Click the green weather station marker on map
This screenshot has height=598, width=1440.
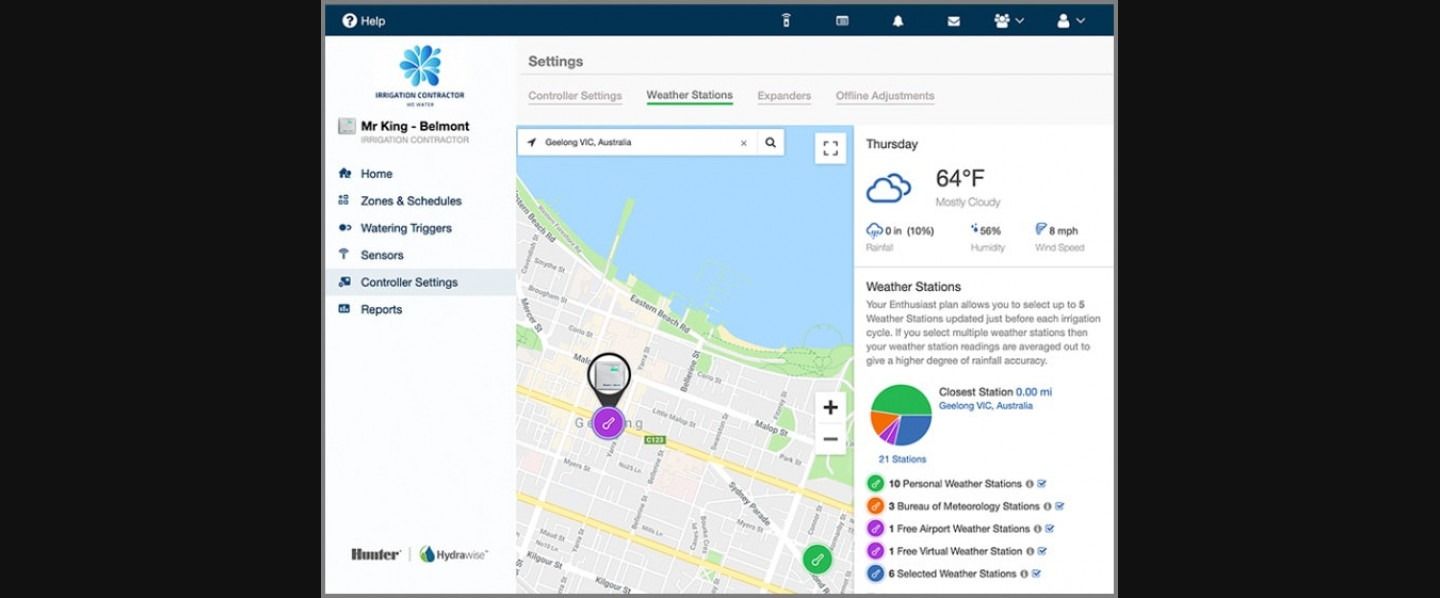pyautogui.click(x=818, y=559)
